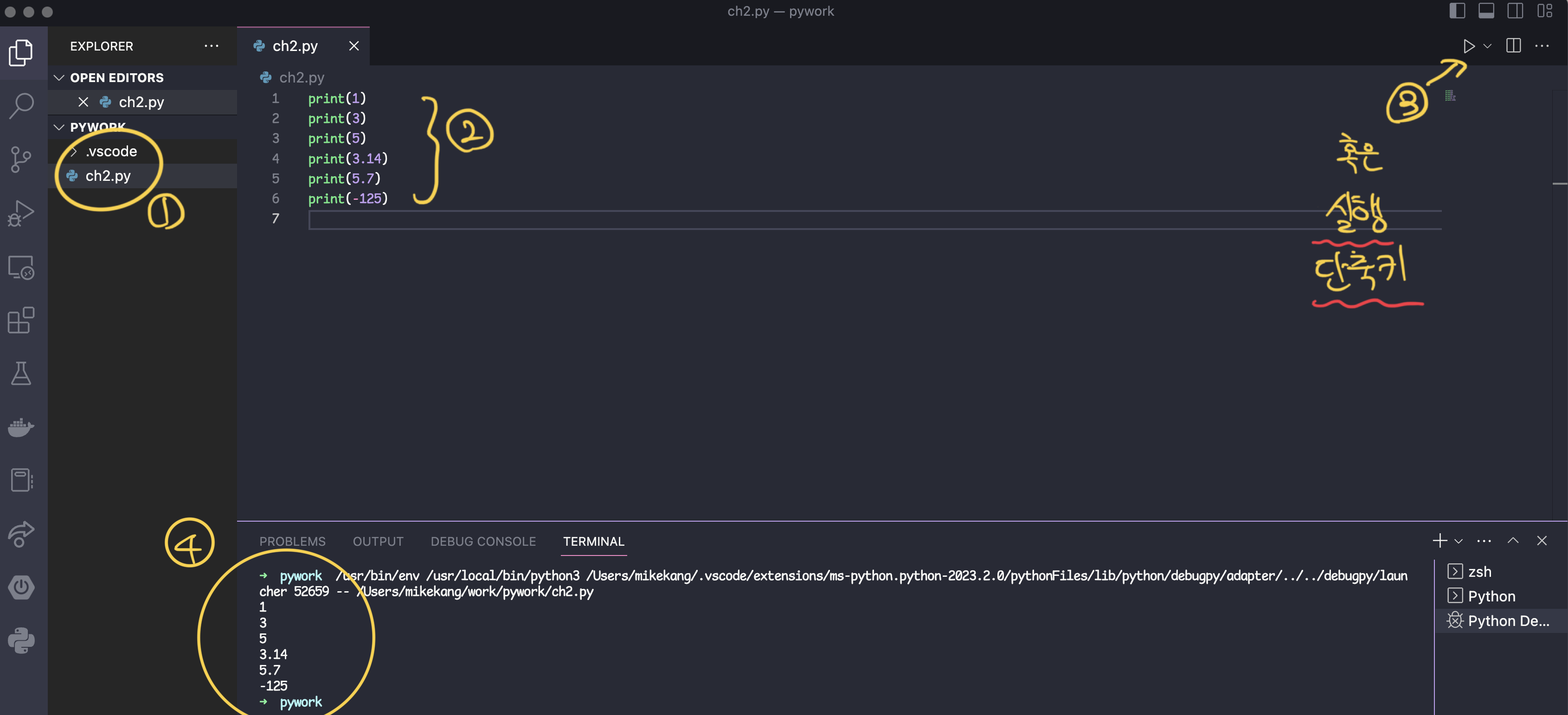The height and width of the screenshot is (715, 1568).
Task: Open ch2.py in the PYWORK file tree
Action: coord(109,176)
